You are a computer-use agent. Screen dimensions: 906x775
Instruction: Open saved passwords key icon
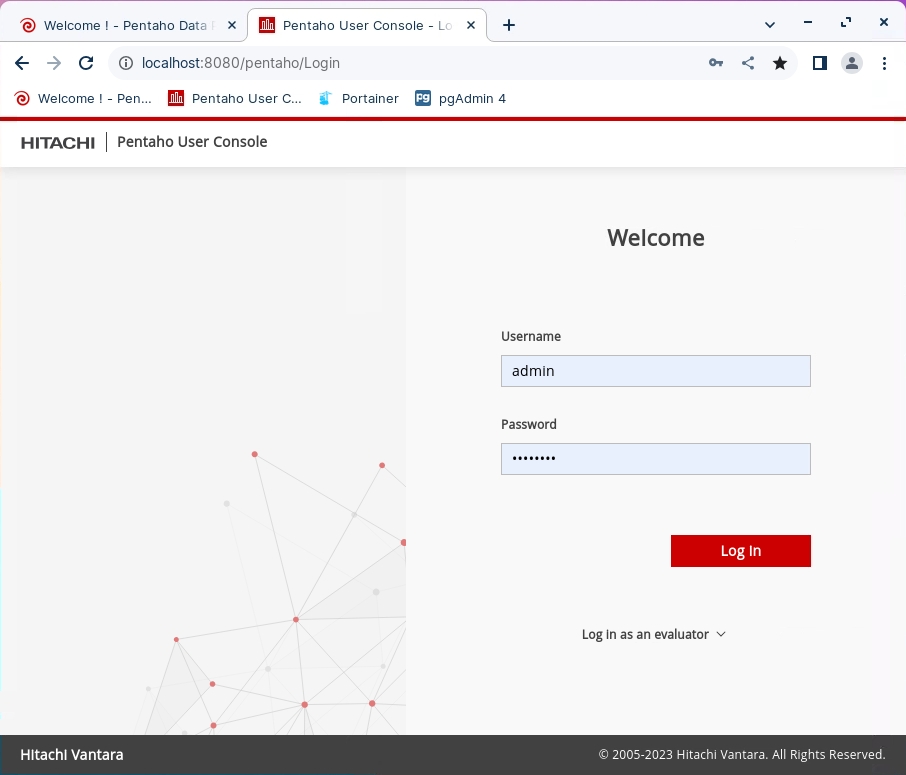click(x=716, y=63)
